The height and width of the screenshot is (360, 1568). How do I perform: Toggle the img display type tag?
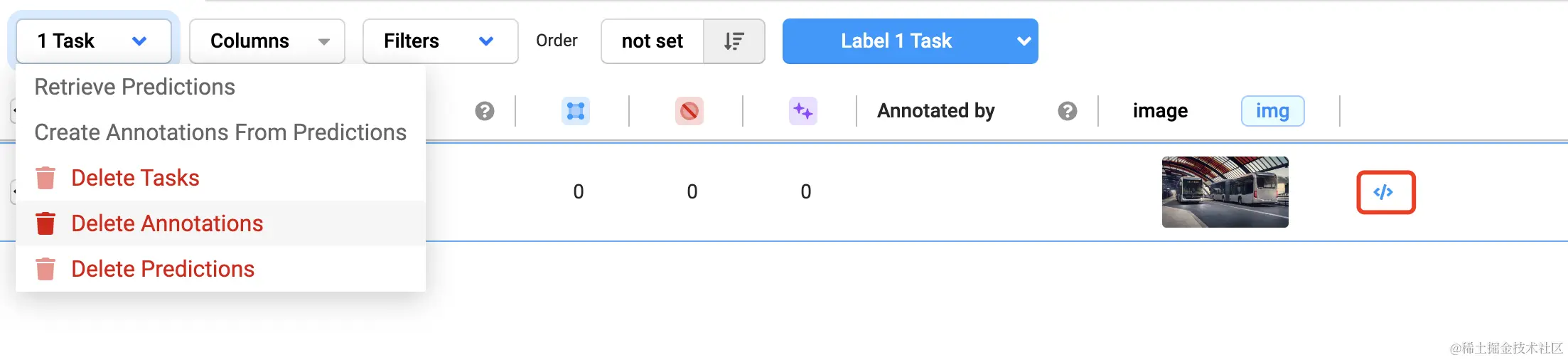1272,111
